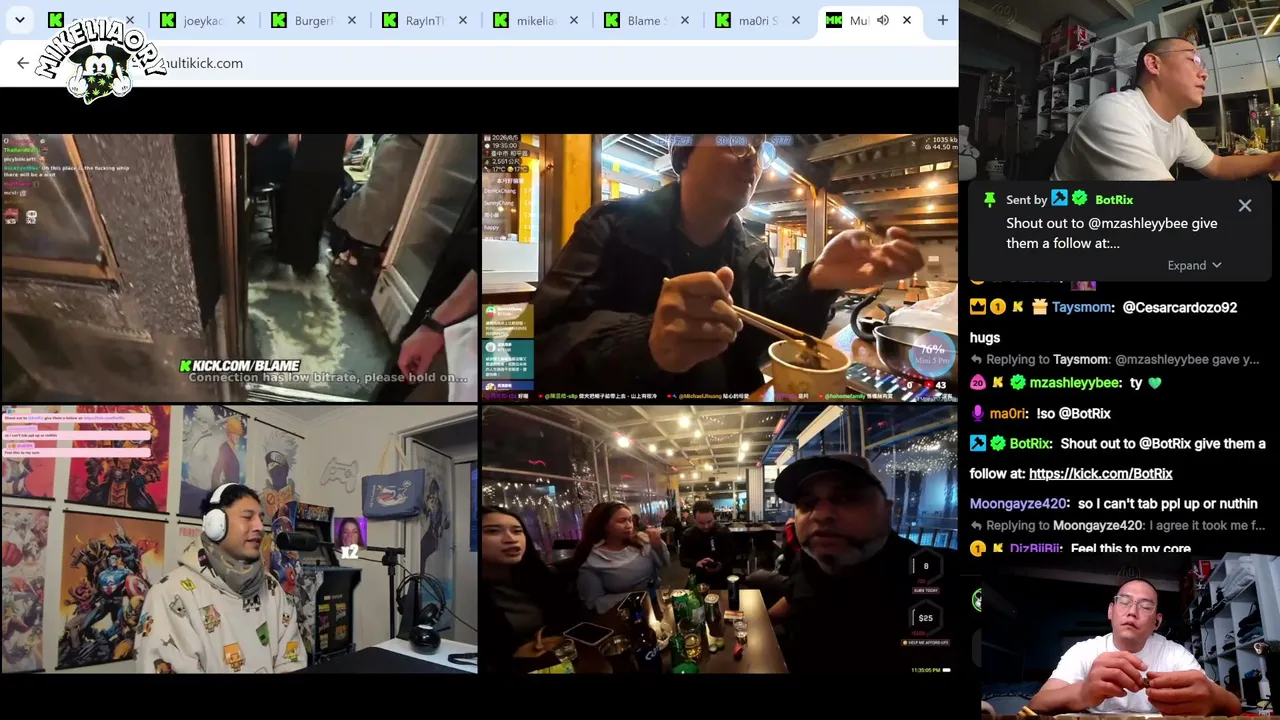
Task: Expand the pinned shout out message
Action: pyautogui.click(x=1195, y=265)
